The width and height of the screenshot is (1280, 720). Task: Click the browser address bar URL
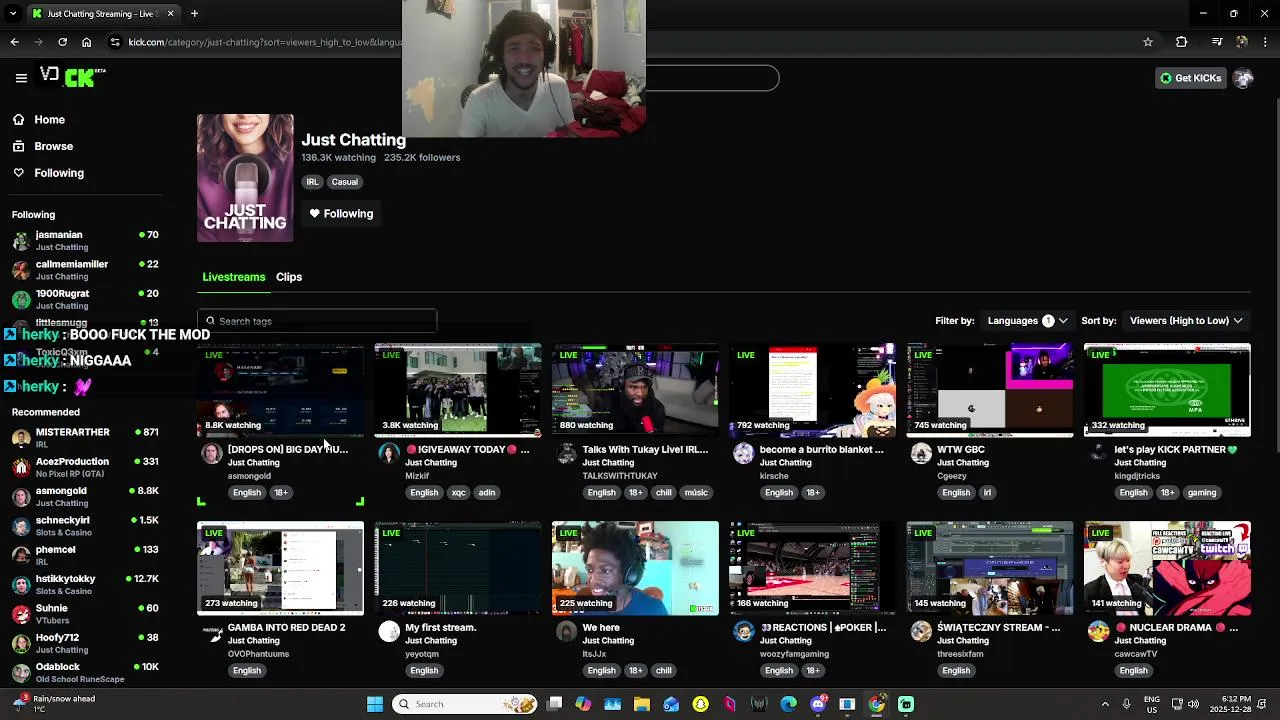pyautogui.click(x=264, y=42)
